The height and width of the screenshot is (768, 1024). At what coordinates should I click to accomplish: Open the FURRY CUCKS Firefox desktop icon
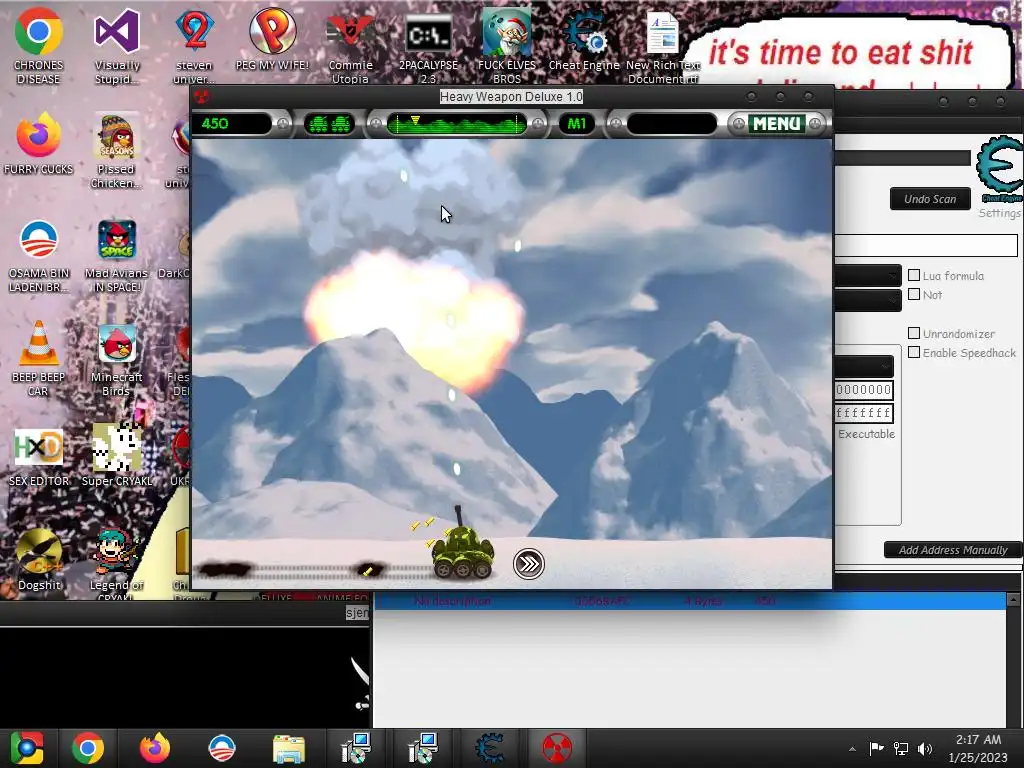[38, 144]
